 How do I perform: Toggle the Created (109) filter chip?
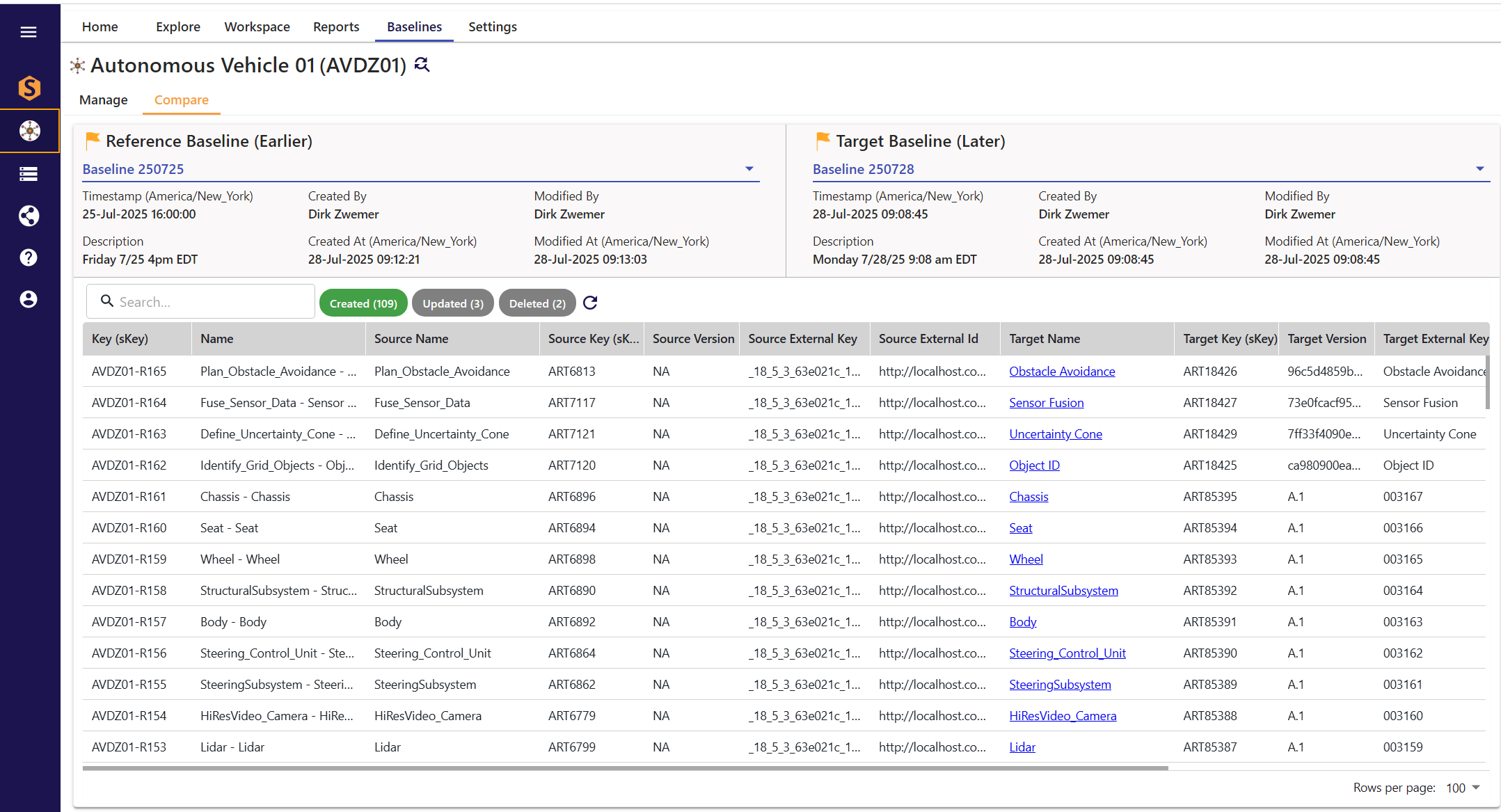(x=363, y=303)
